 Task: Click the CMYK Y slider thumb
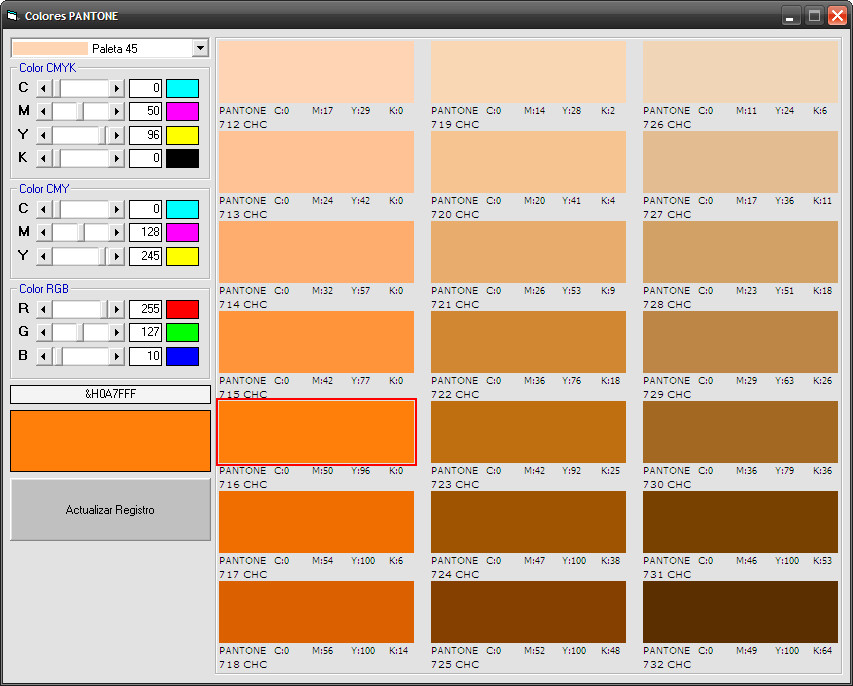(x=103, y=135)
